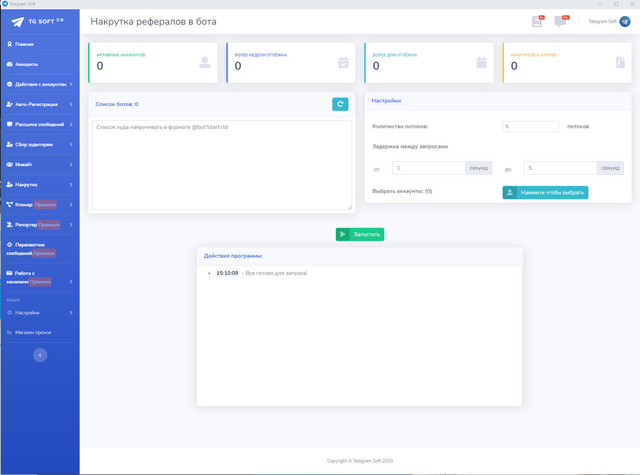Click the Telegram Soft username text
Image resolution: width=640 pixels, height=475 pixels.
(x=602, y=21)
